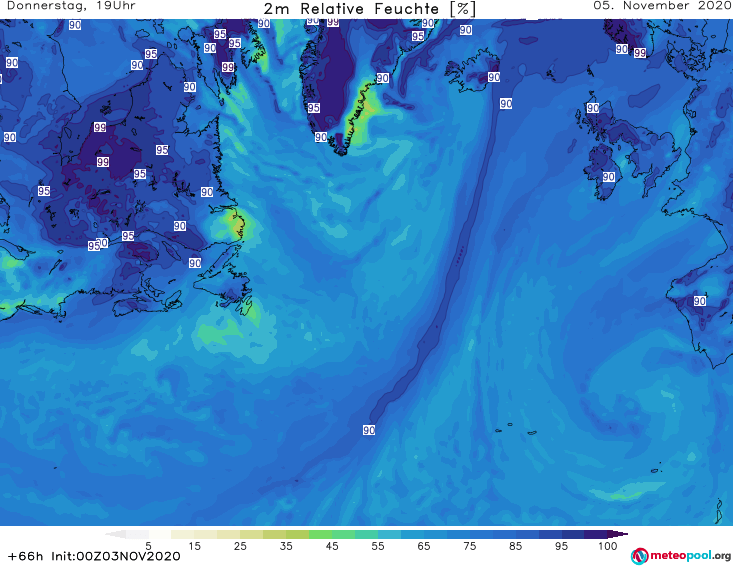Viewport: 733px width, 566px height.
Task: Click the '99' contour label near the Norwegian coast
Action: pyautogui.click(x=640, y=53)
